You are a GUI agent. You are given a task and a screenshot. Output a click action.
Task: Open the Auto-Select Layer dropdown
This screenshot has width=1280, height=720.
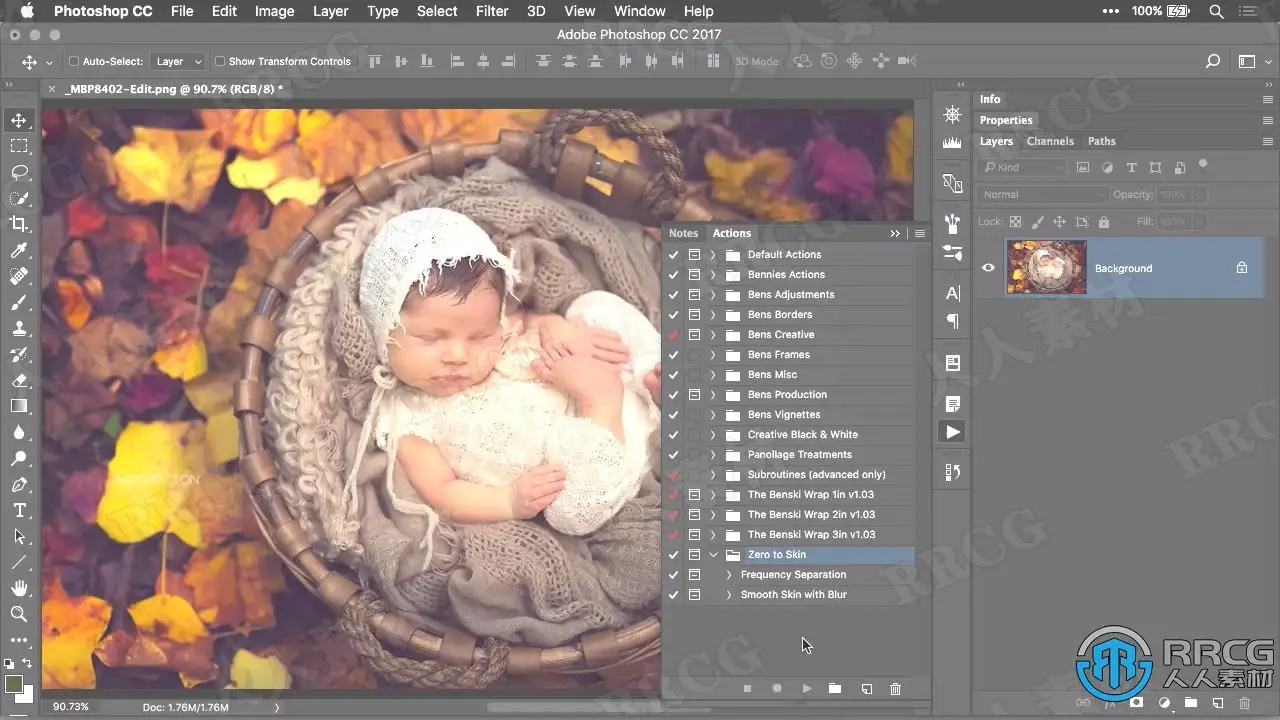click(x=177, y=61)
